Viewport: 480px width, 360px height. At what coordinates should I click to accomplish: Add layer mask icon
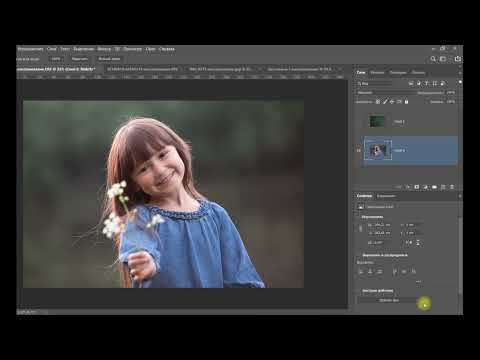(x=417, y=187)
